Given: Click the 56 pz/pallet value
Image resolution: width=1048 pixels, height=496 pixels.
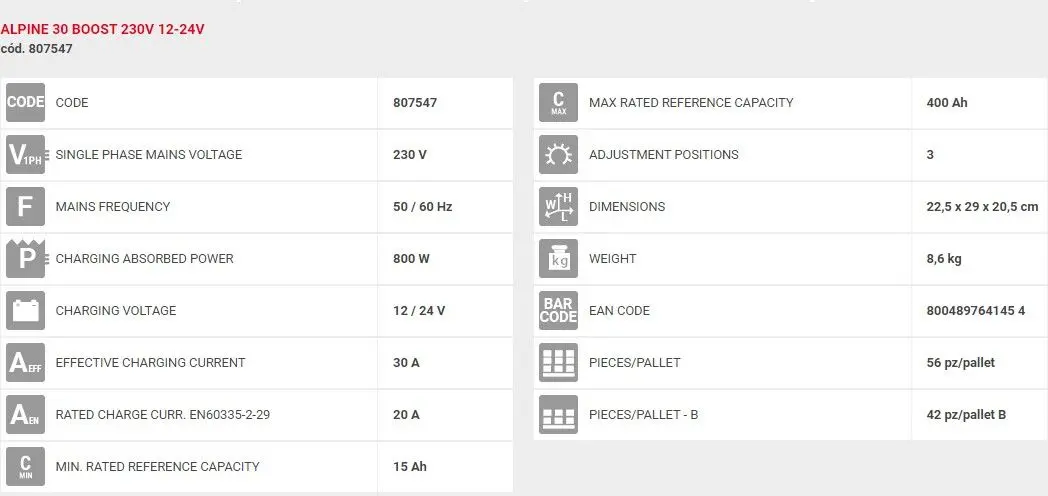Looking at the screenshot, I should click(x=961, y=363).
